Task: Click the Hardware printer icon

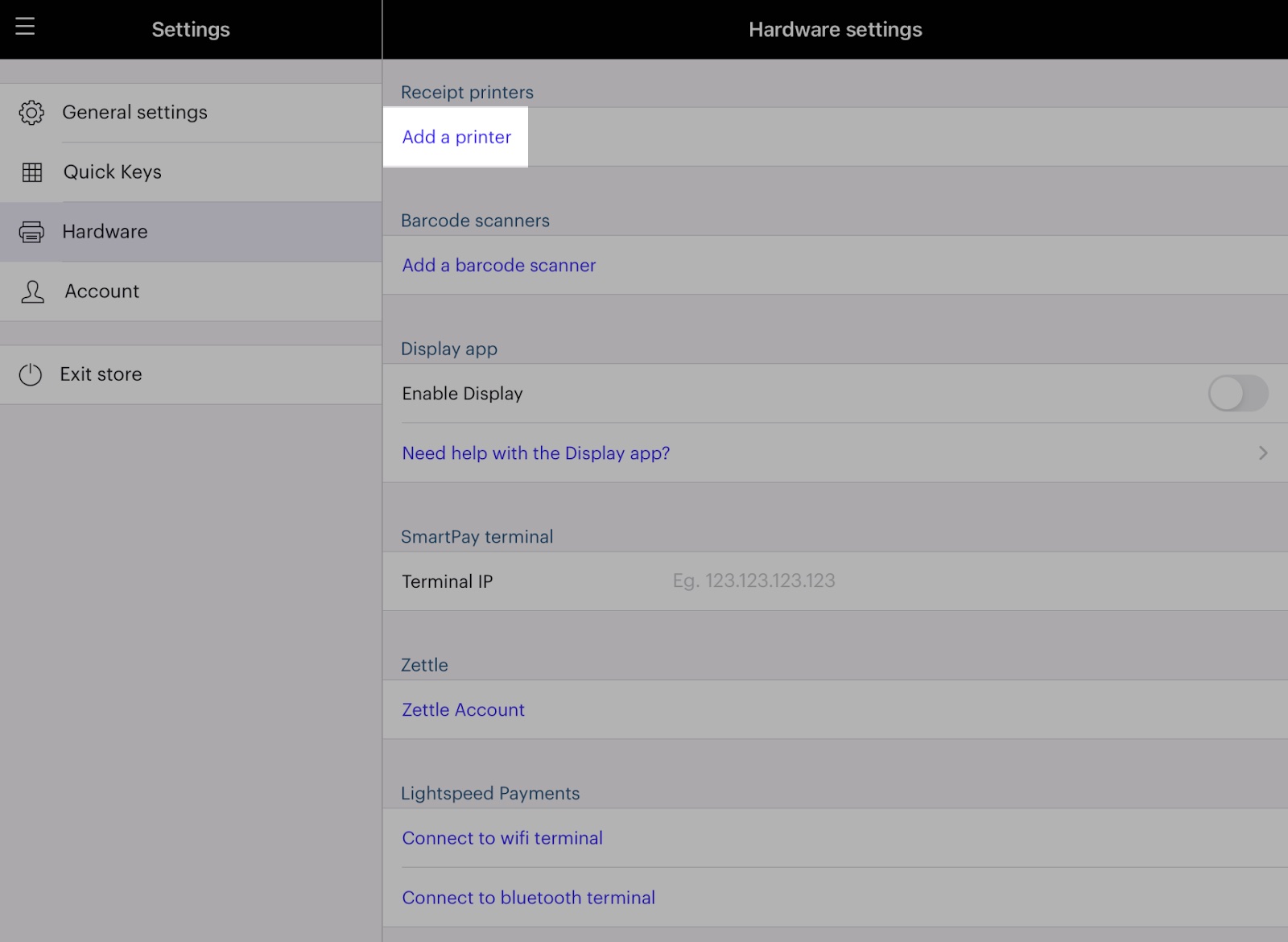Action: pyautogui.click(x=31, y=232)
